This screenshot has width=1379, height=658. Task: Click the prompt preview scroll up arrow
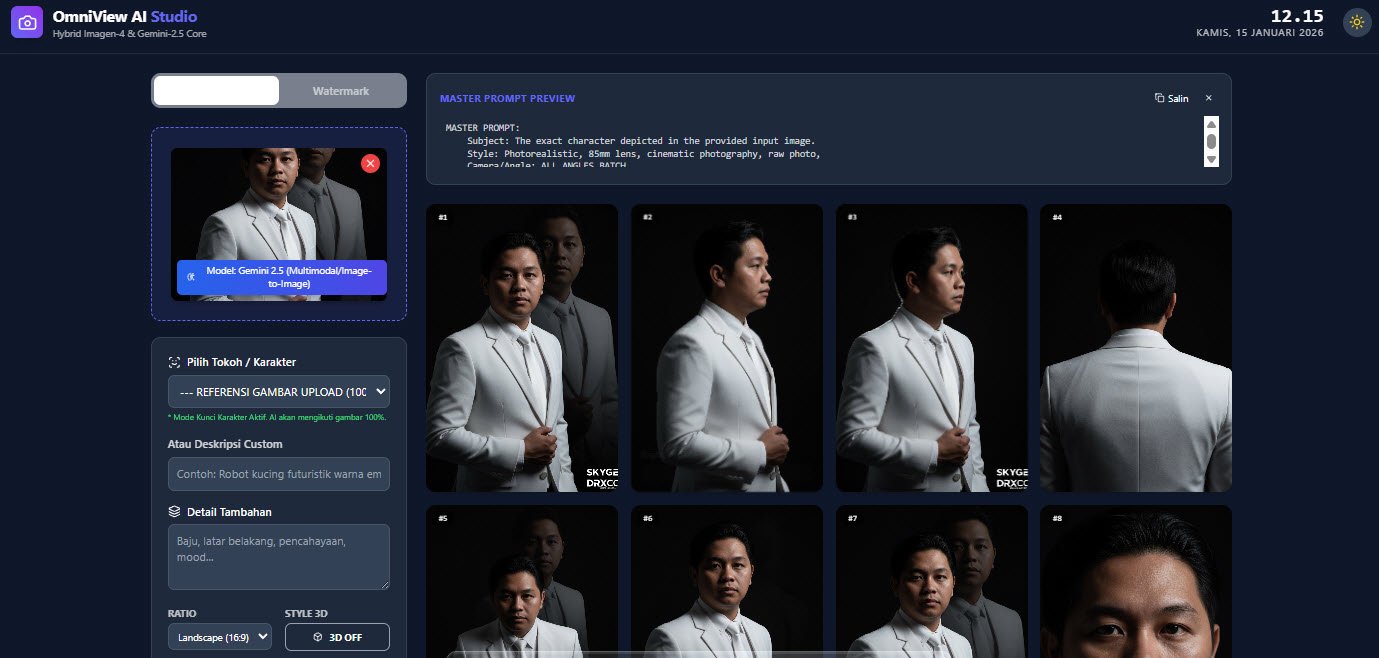(x=1211, y=125)
